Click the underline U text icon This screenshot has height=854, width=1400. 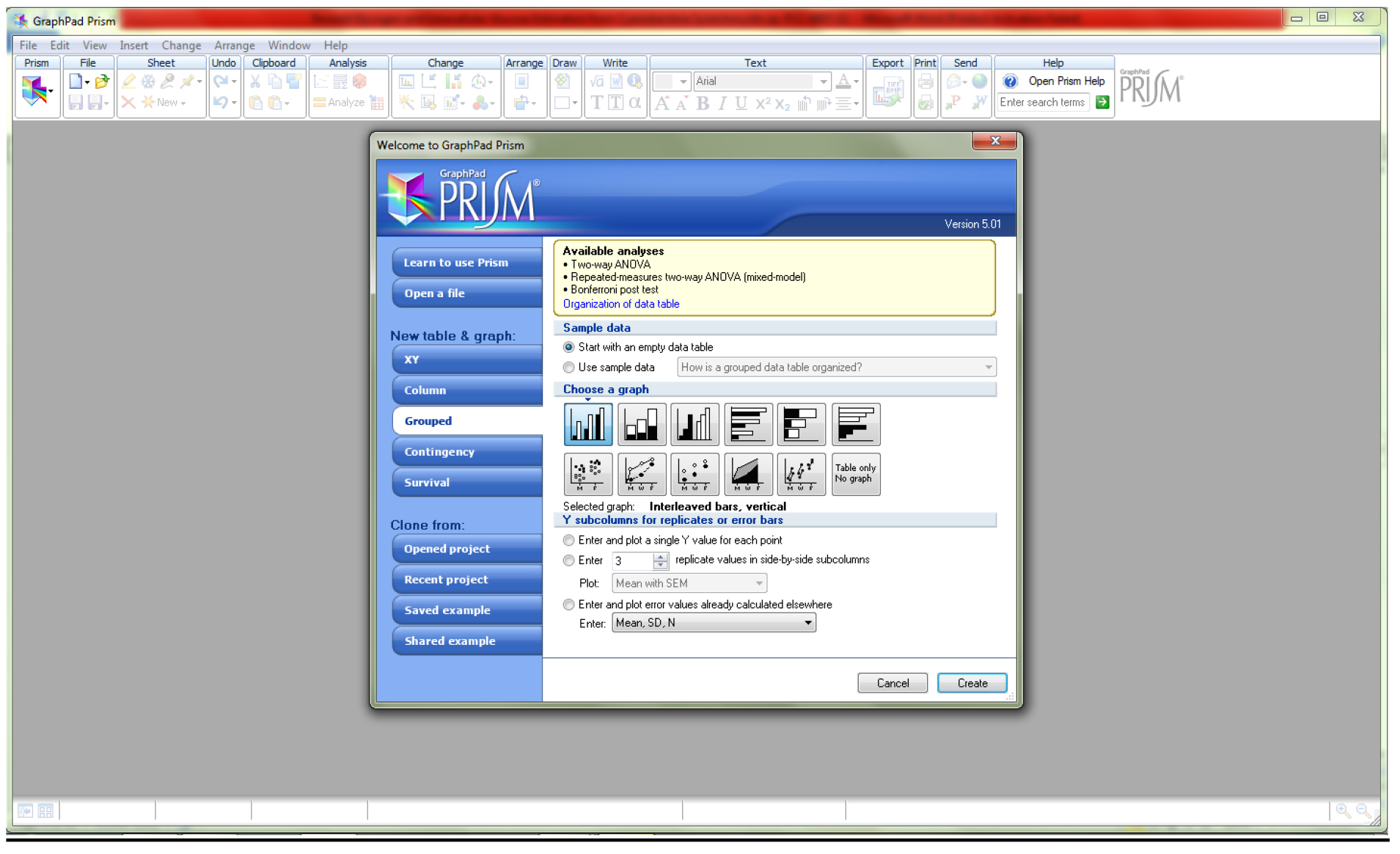741,103
